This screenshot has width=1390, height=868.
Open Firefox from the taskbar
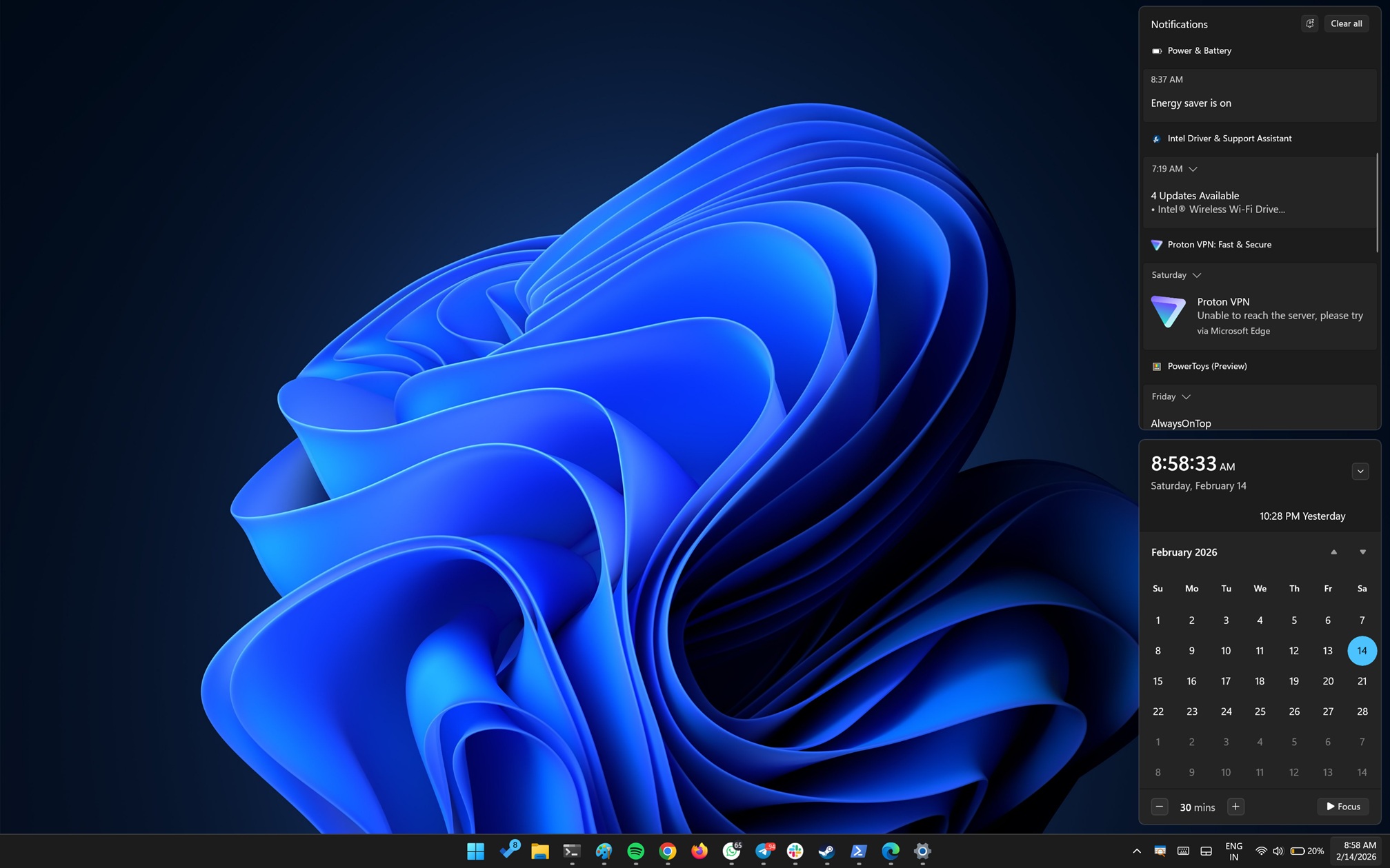point(699,851)
